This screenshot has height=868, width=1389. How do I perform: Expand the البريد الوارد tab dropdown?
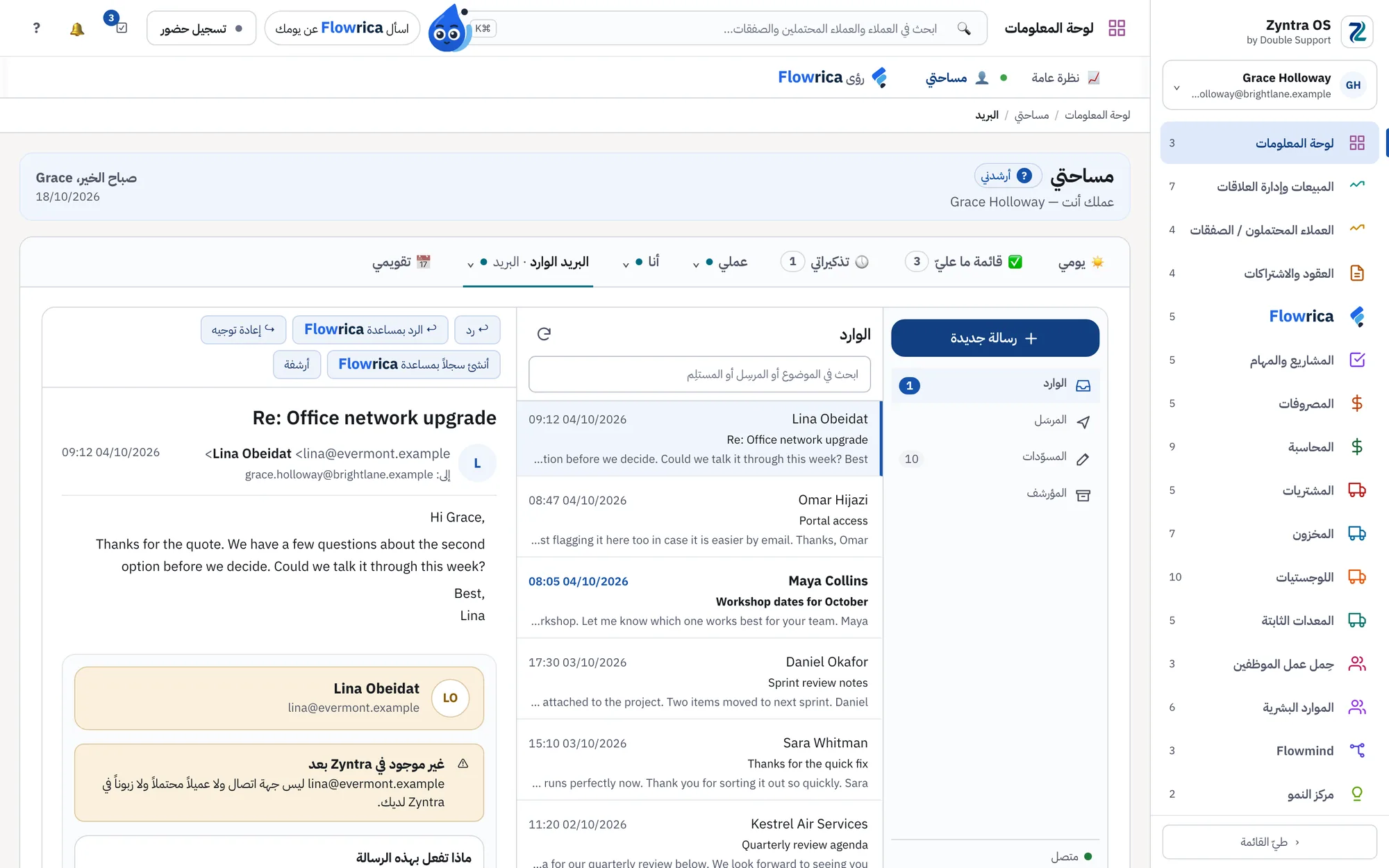click(470, 264)
